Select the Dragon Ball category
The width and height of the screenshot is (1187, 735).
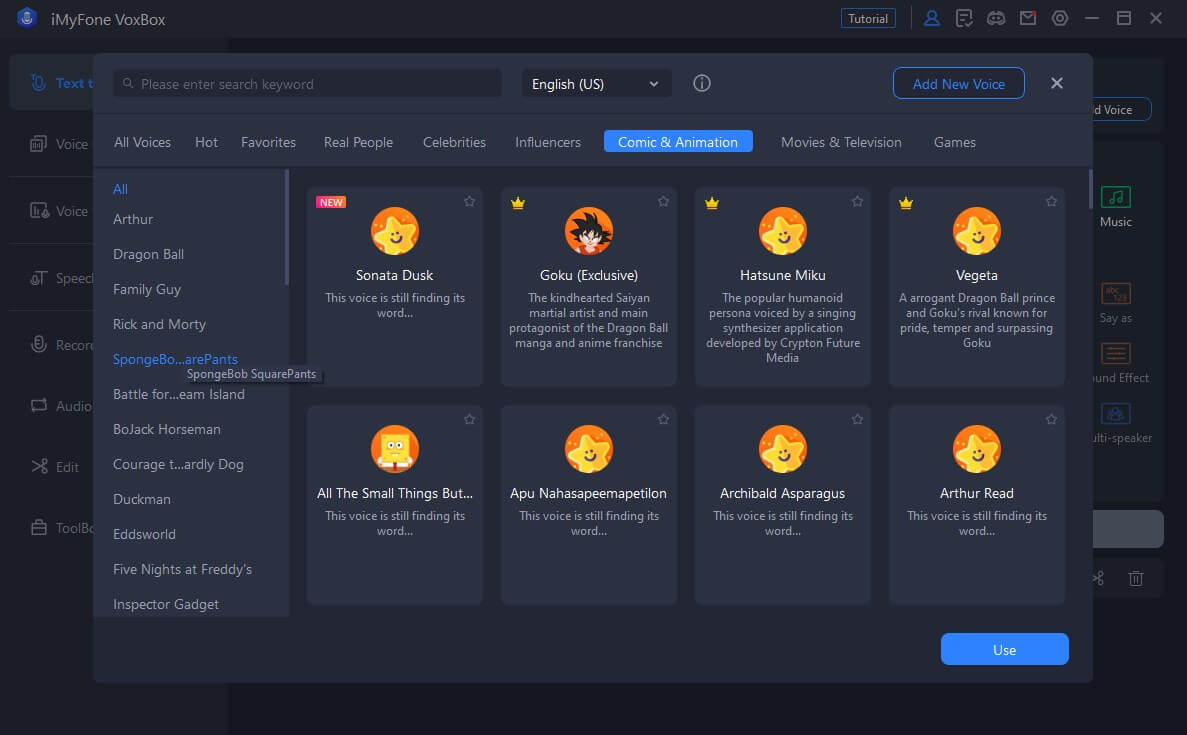click(148, 254)
